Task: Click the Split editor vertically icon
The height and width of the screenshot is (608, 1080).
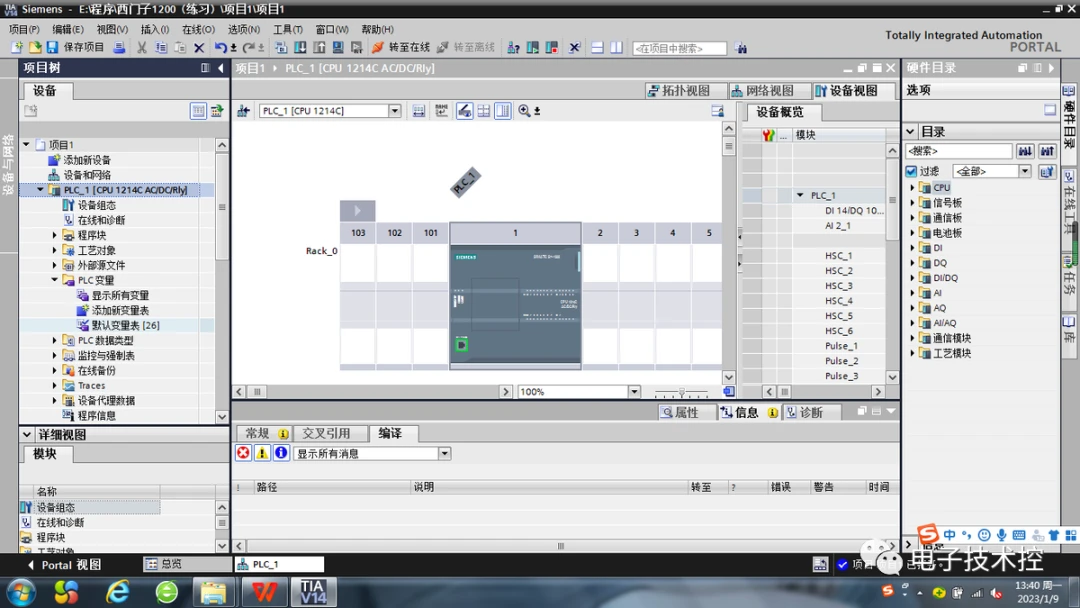Action: 616,48
